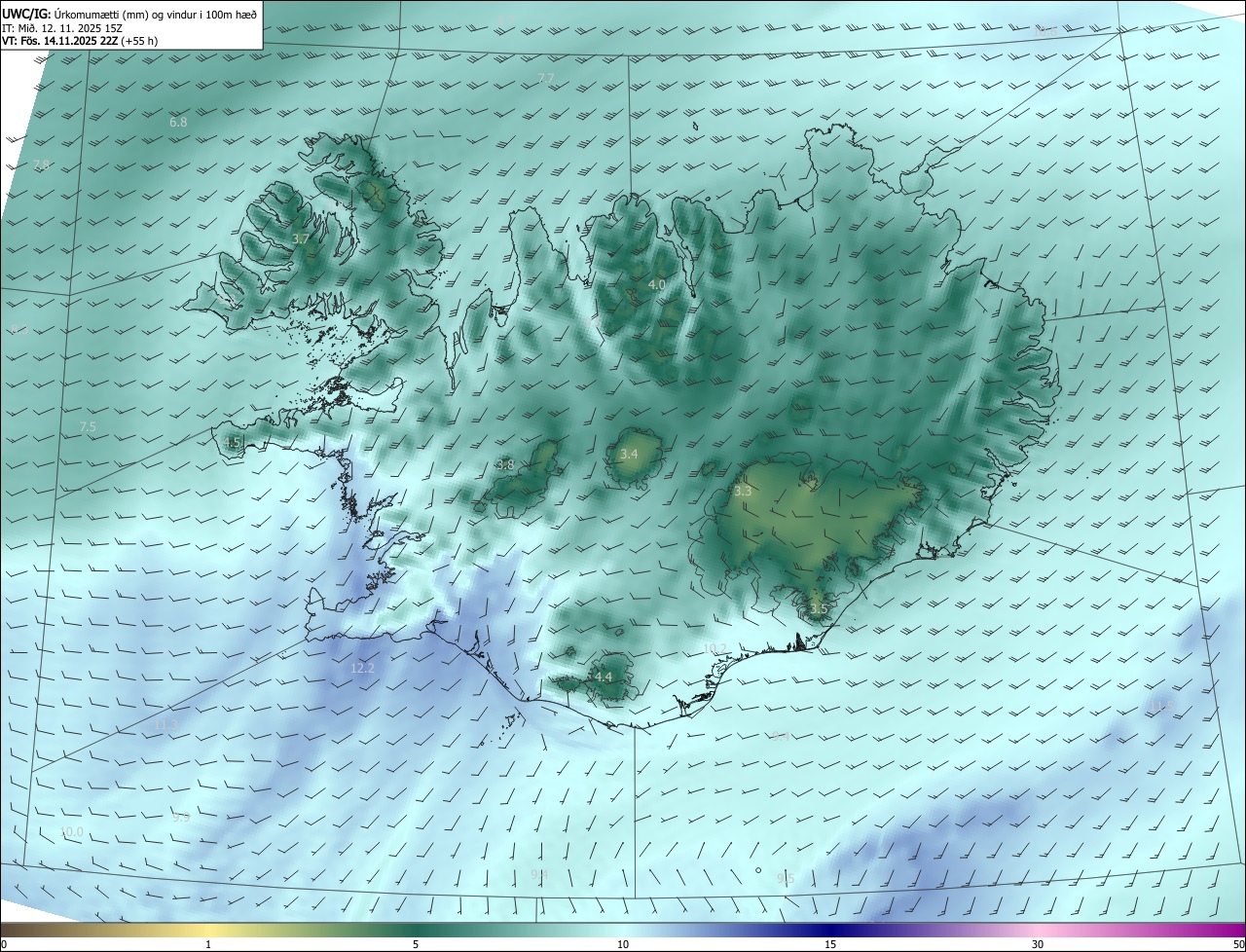Click the color scale tick label 5
The height and width of the screenshot is (952, 1246).
(416, 944)
